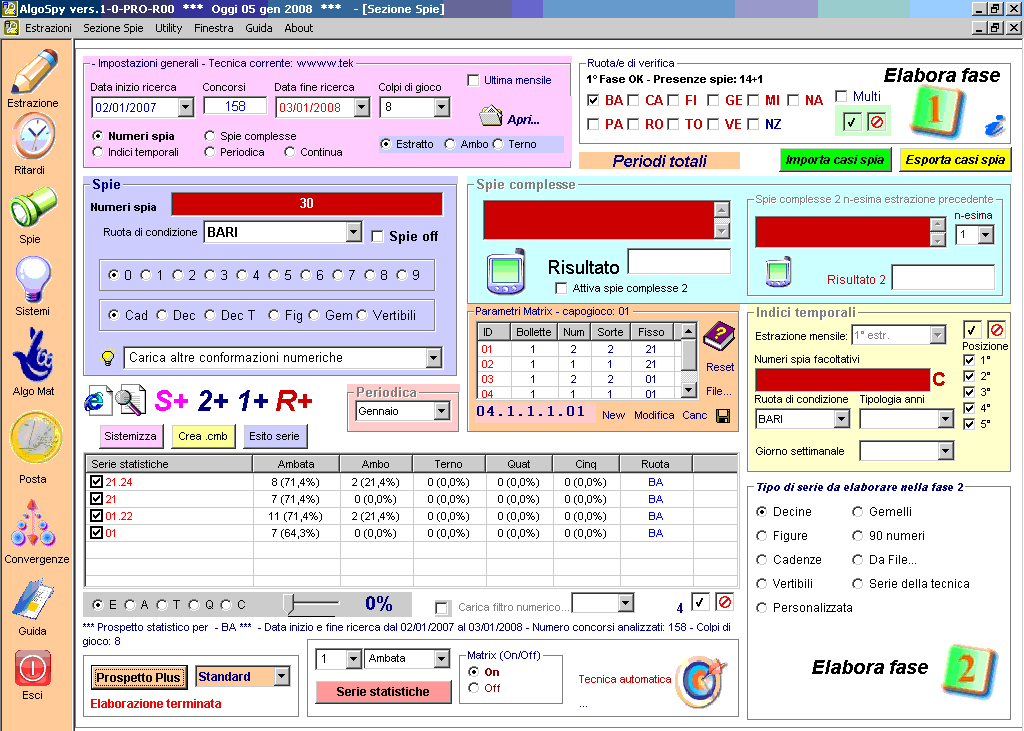
Task: Open the Guida menu in menu bar
Action: 259,28
